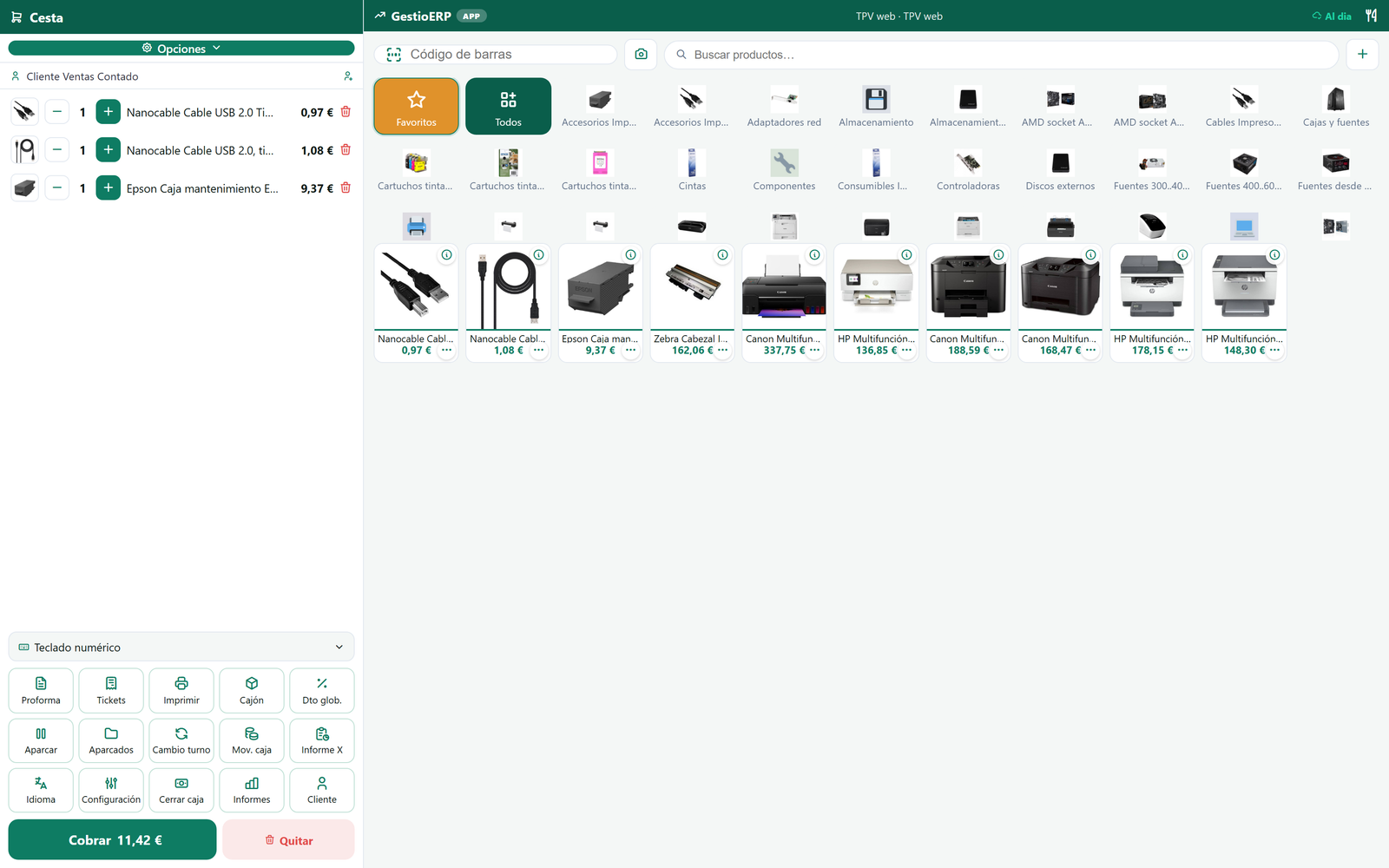Open Cintas category
This screenshot has height=868, width=1389.
pyautogui.click(x=692, y=169)
